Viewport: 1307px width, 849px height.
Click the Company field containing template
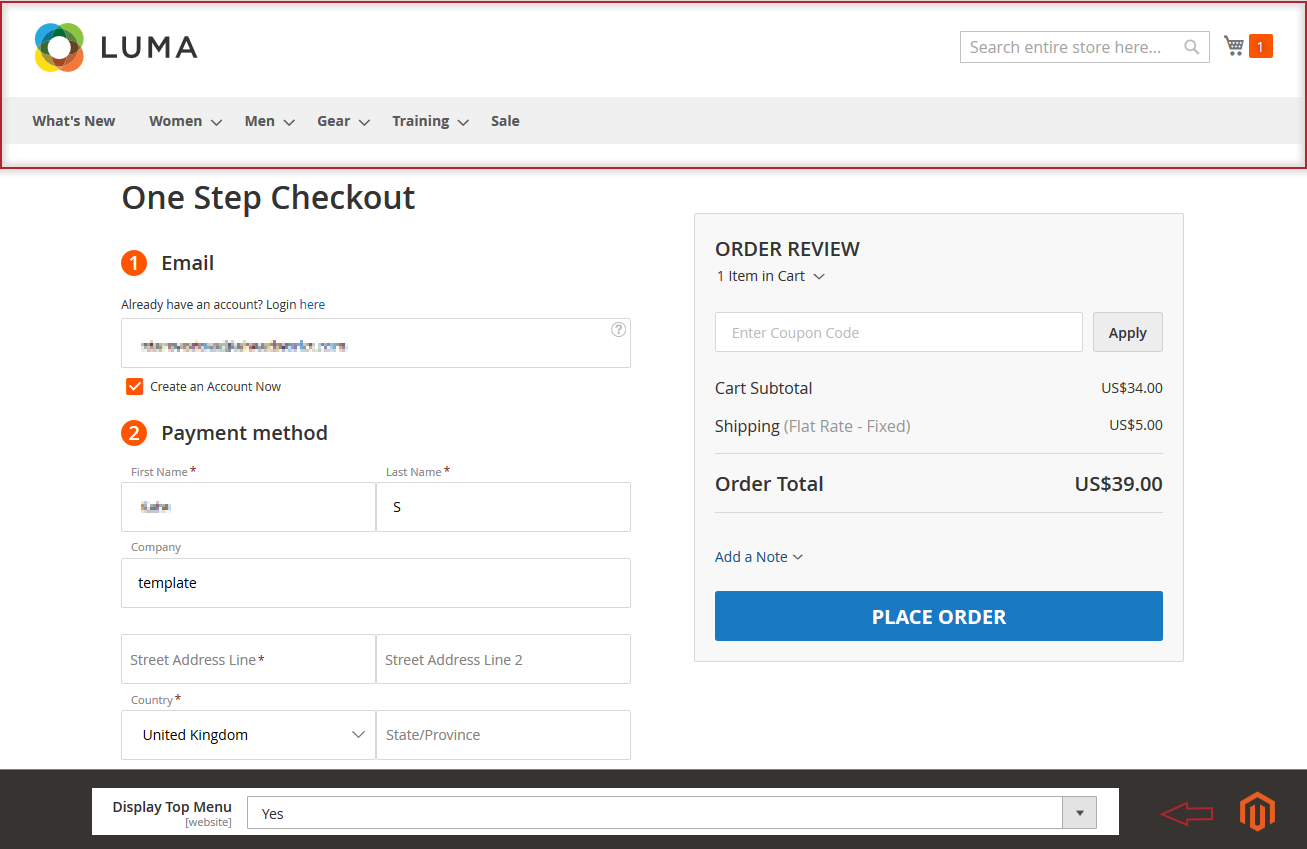click(376, 583)
